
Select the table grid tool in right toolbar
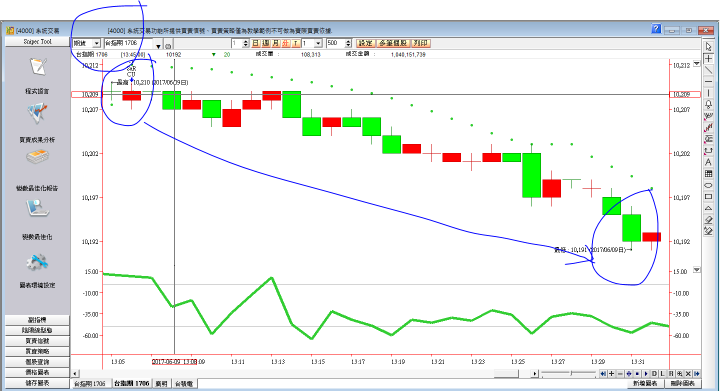(x=709, y=173)
